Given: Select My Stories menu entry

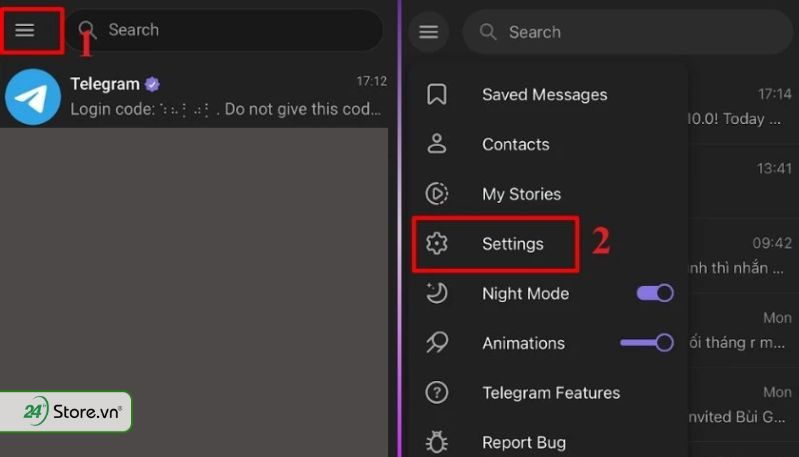Looking at the screenshot, I should pos(521,194).
